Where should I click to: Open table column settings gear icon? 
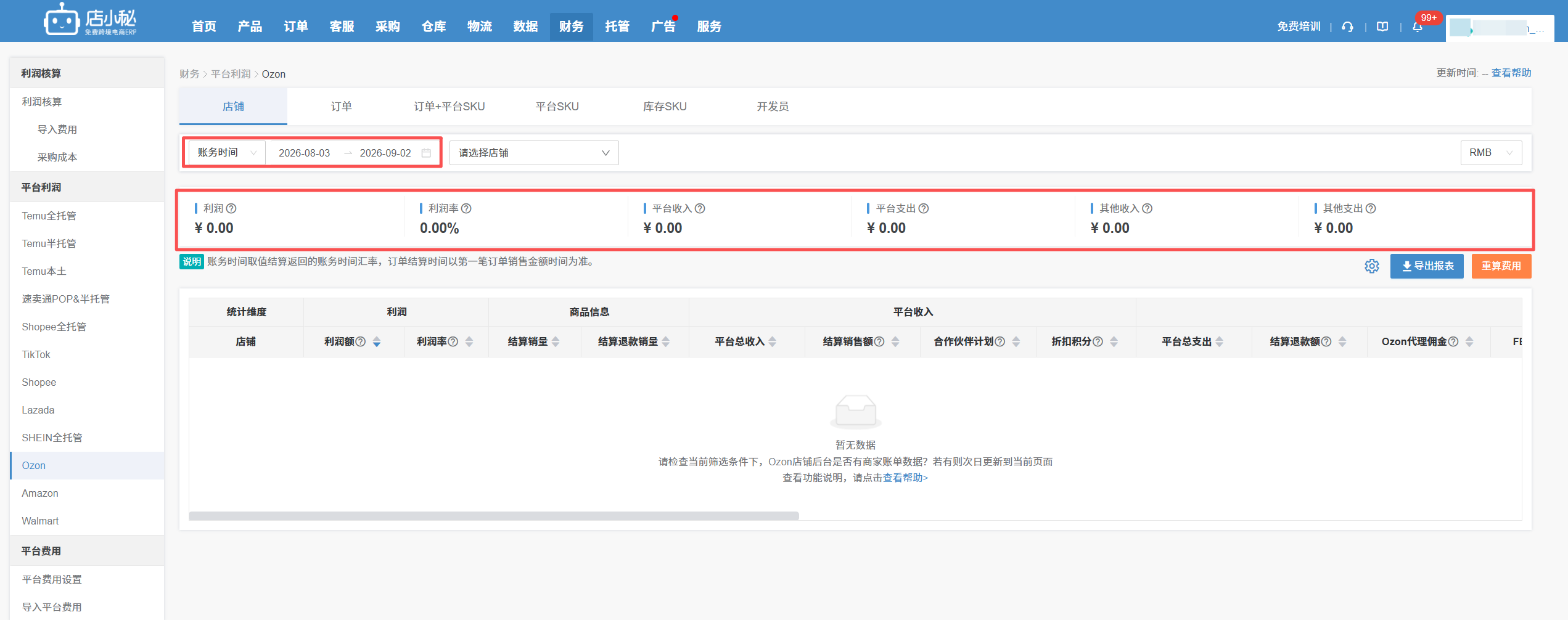(1372, 266)
